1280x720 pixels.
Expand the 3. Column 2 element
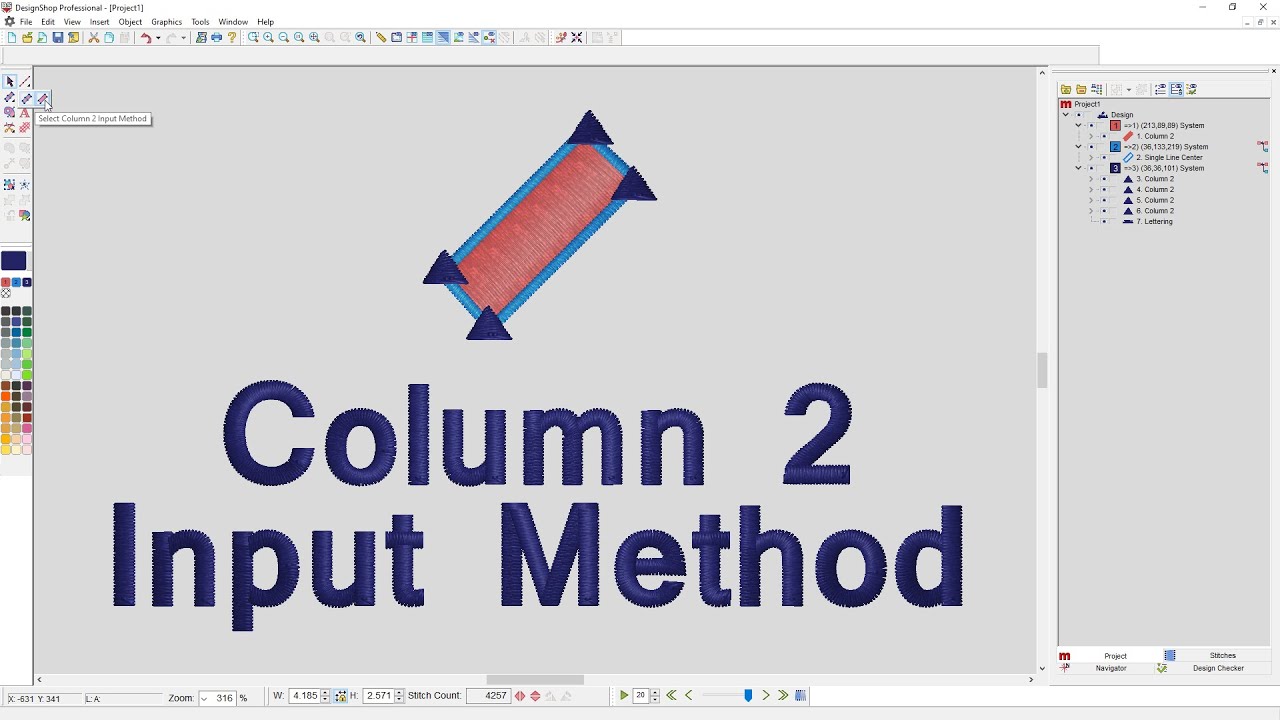click(1091, 179)
